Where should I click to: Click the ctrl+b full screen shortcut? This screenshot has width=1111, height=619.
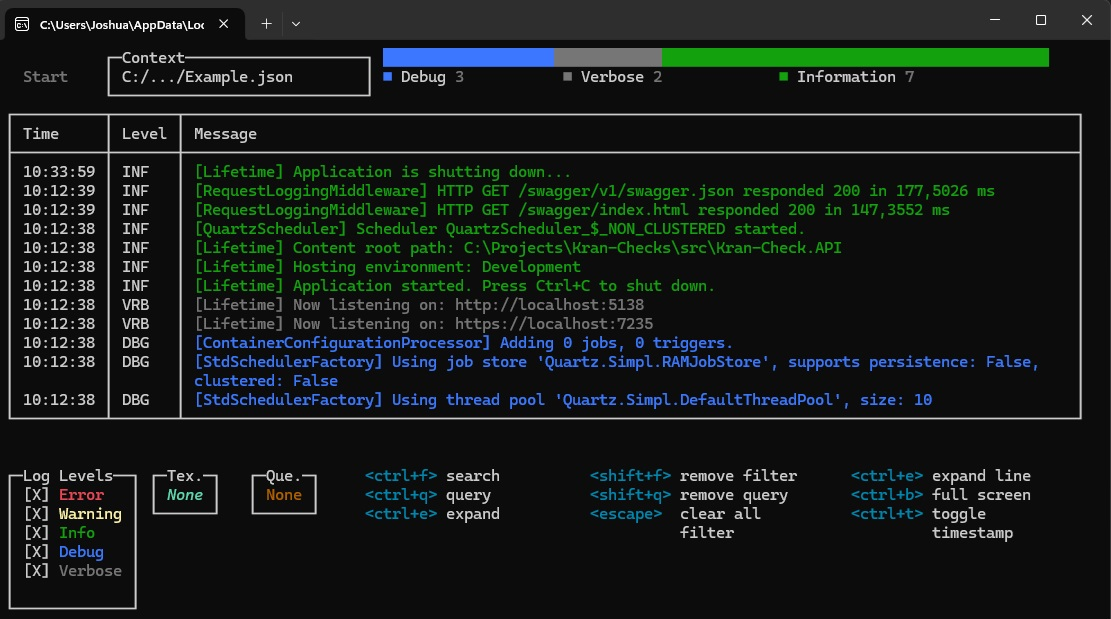941,495
